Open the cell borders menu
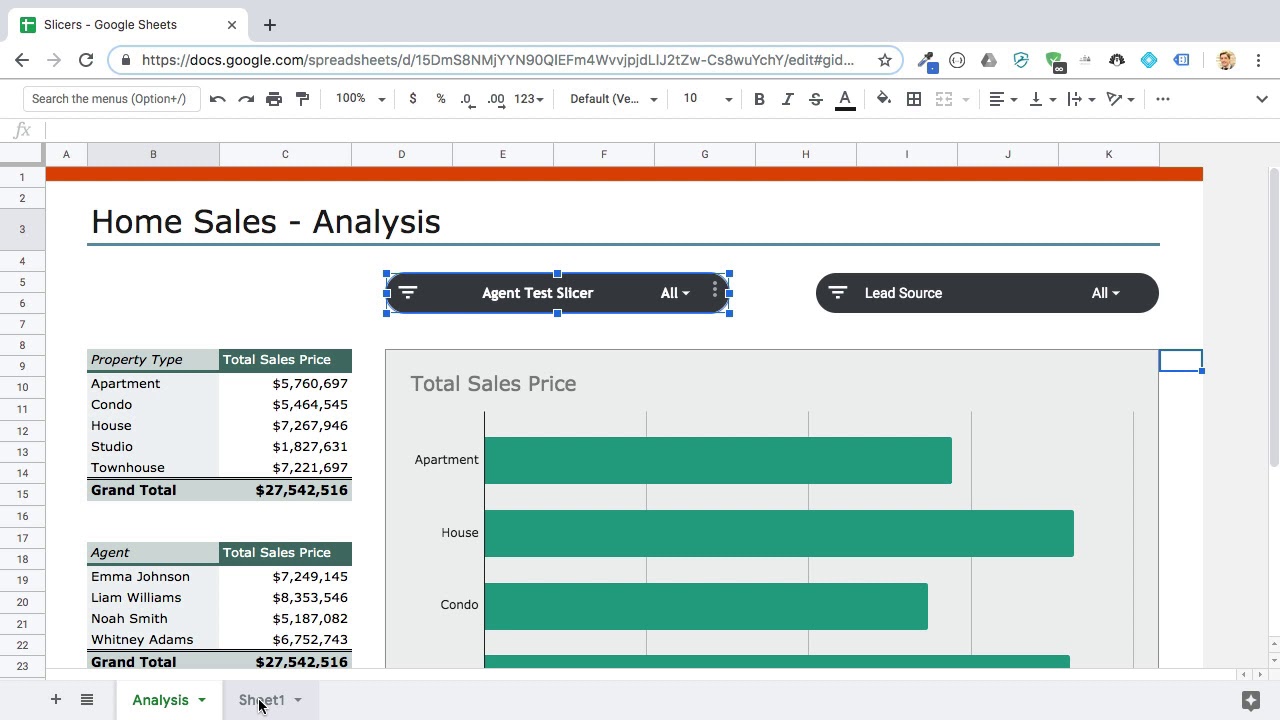Image resolution: width=1280 pixels, height=720 pixels. [914, 99]
